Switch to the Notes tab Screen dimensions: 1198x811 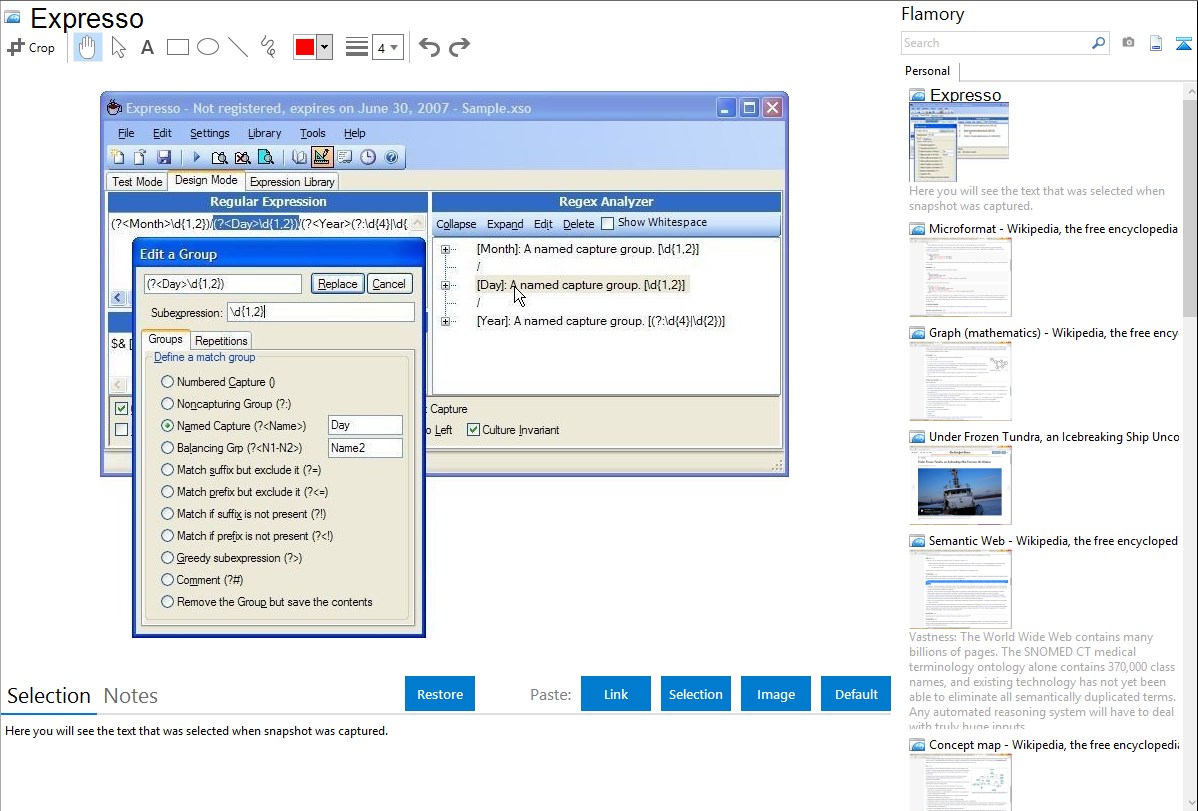point(131,696)
